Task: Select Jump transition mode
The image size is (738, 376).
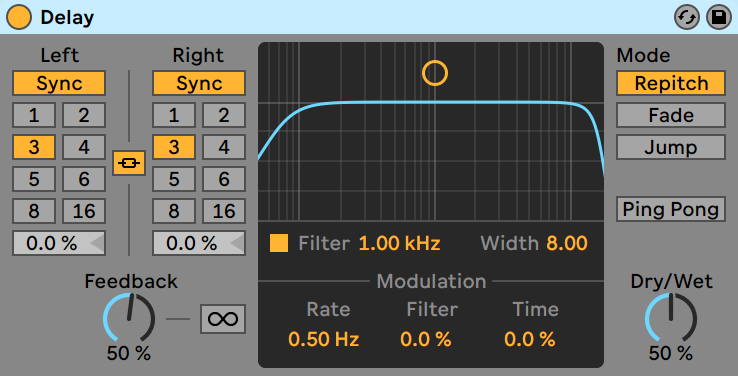Action: pyautogui.click(x=671, y=147)
